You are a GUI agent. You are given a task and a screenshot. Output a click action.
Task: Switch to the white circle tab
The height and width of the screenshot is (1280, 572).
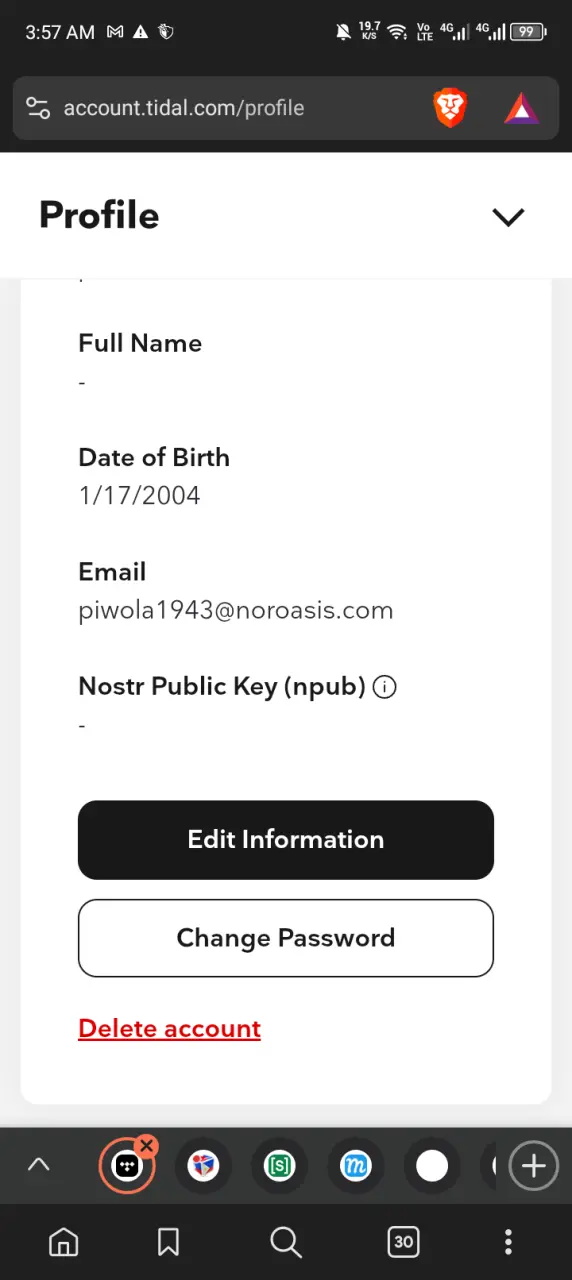tap(432, 1166)
